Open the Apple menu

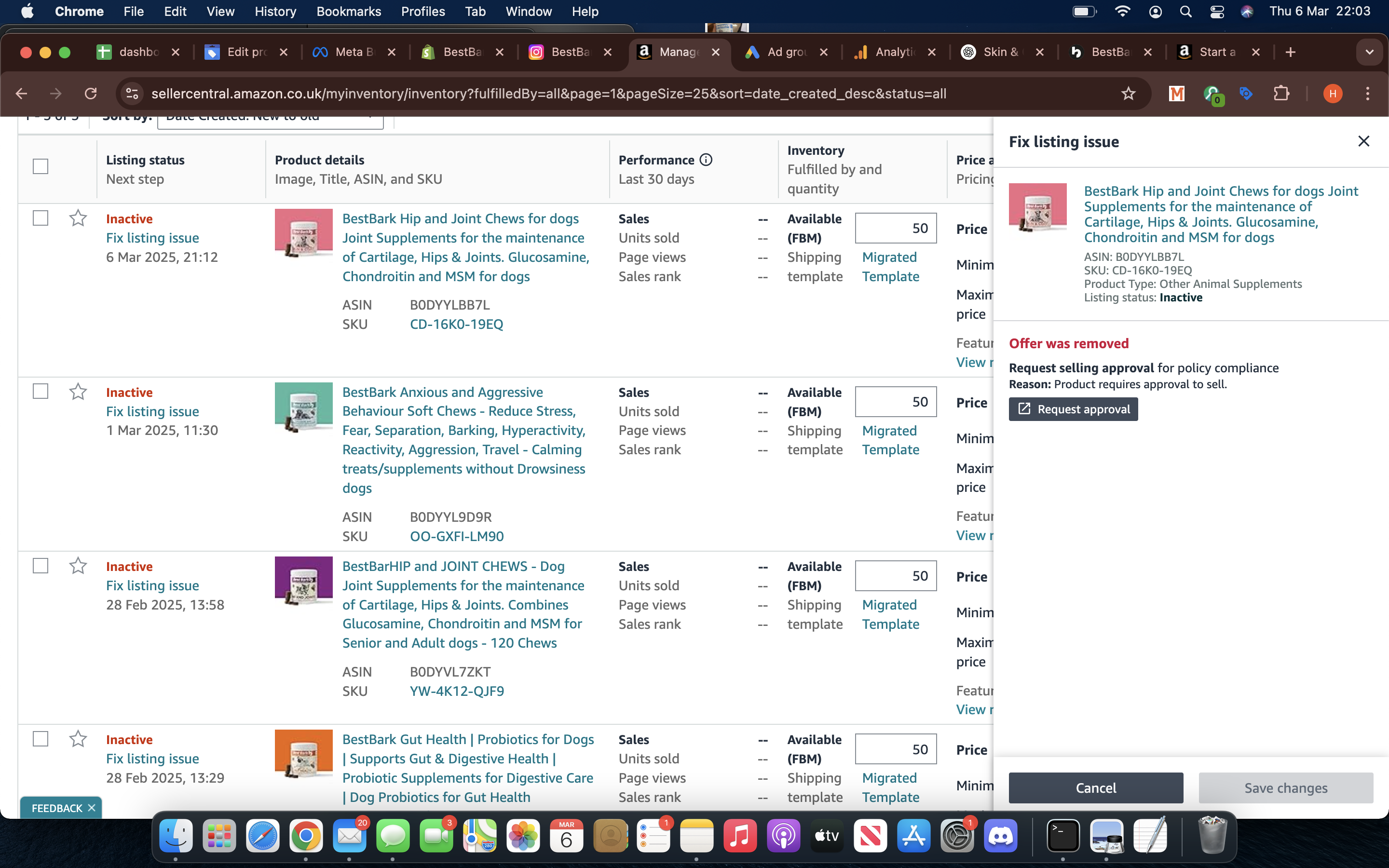(27, 12)
